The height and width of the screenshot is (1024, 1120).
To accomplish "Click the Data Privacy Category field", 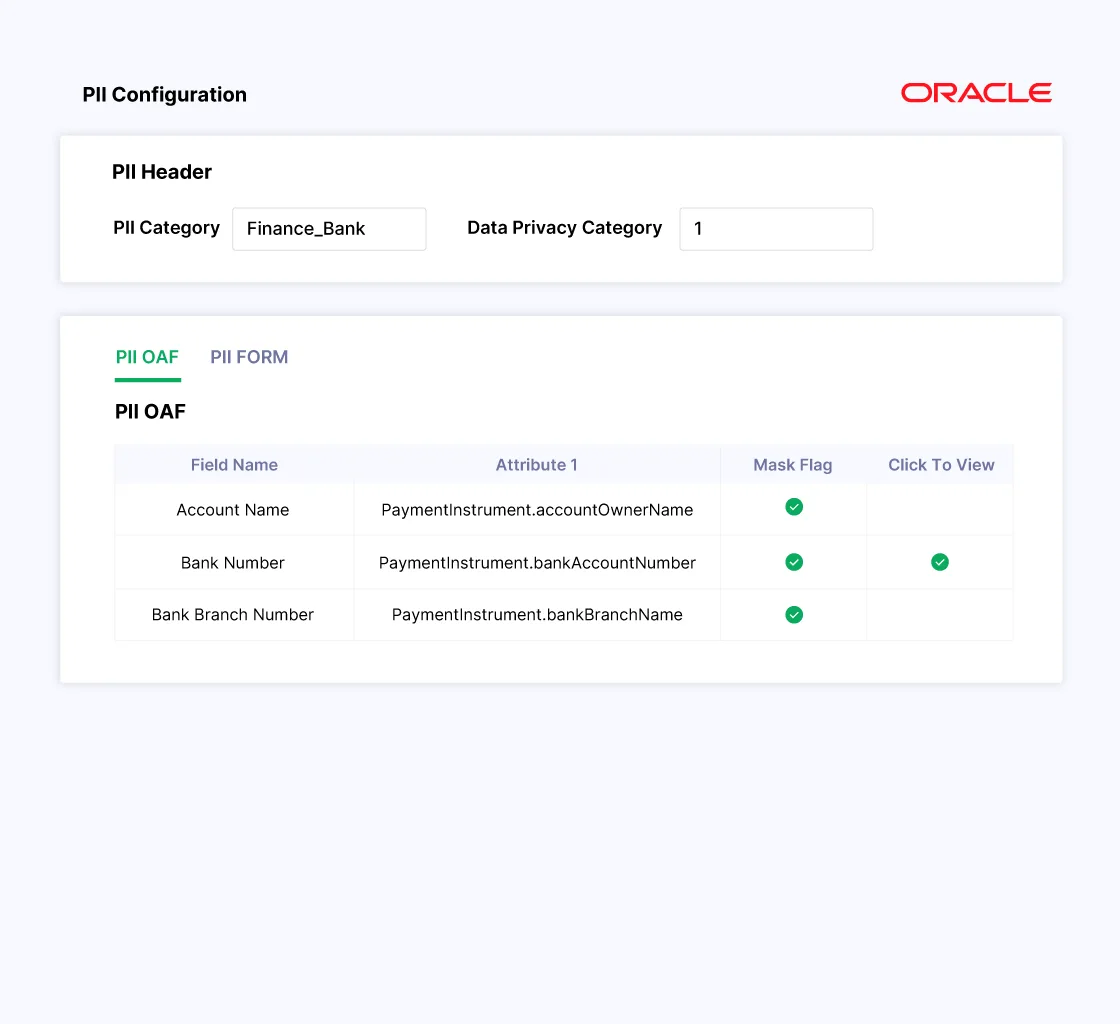I will (776, 229).
